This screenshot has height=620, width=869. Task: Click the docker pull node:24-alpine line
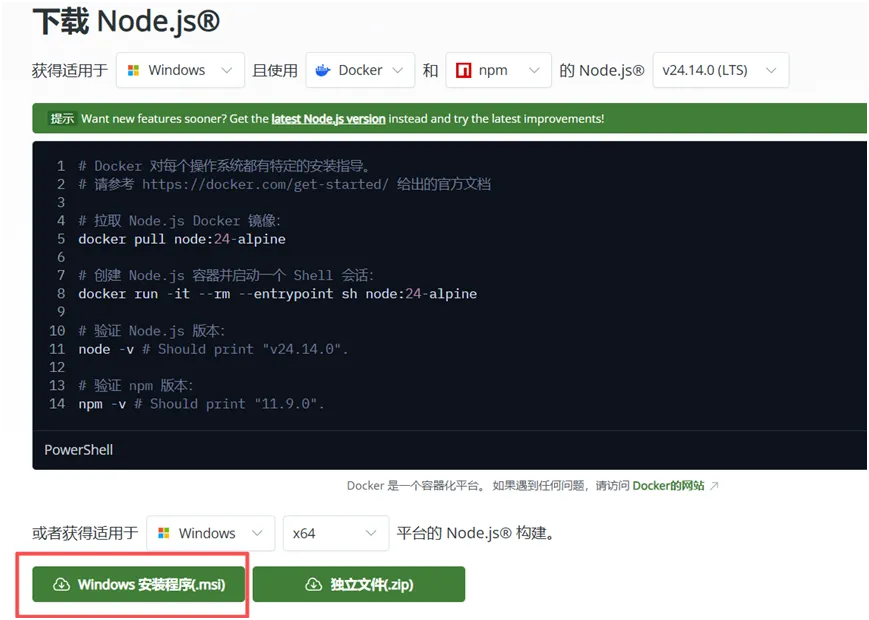coord(182,239)
